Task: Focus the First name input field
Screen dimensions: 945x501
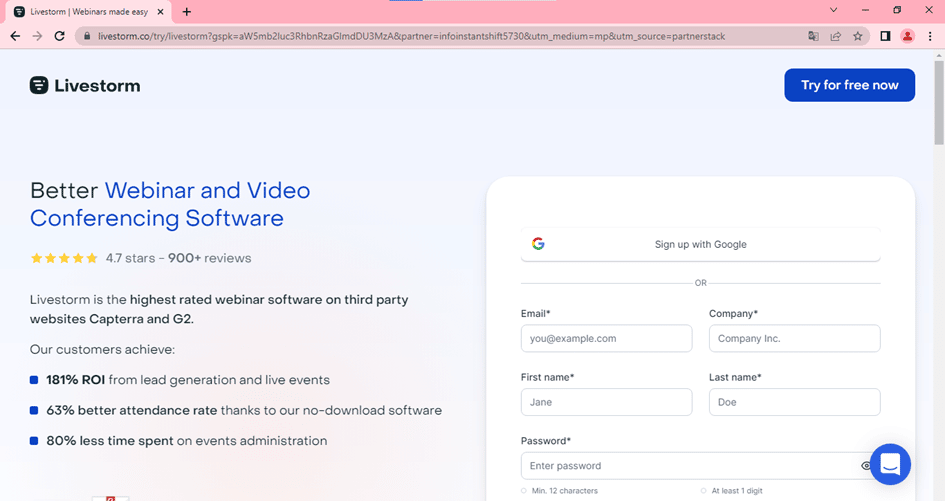Action: pyautogui.click(x=606, y=402)
